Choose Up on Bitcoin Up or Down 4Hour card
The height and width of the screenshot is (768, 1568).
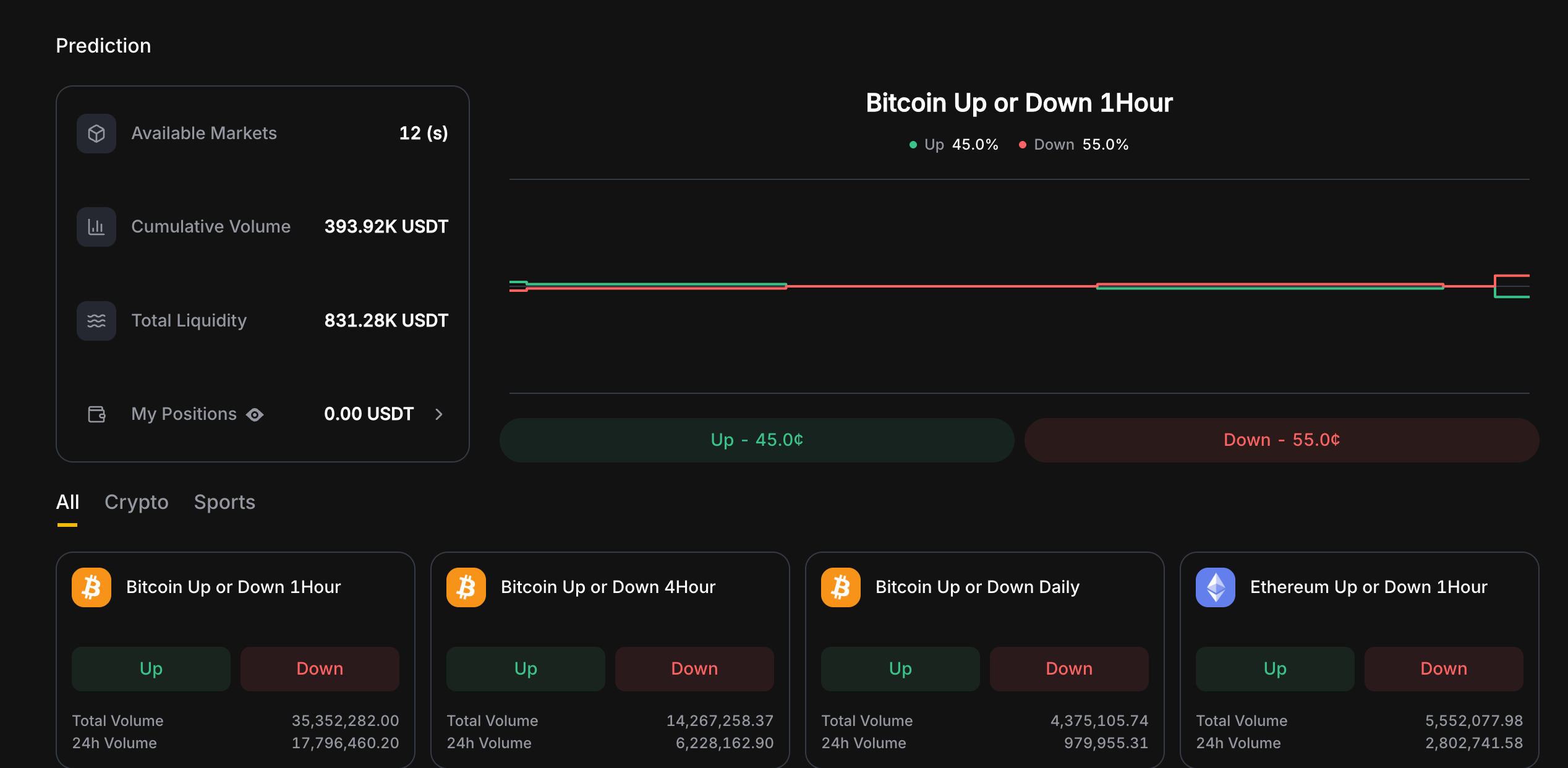(526, 668)
